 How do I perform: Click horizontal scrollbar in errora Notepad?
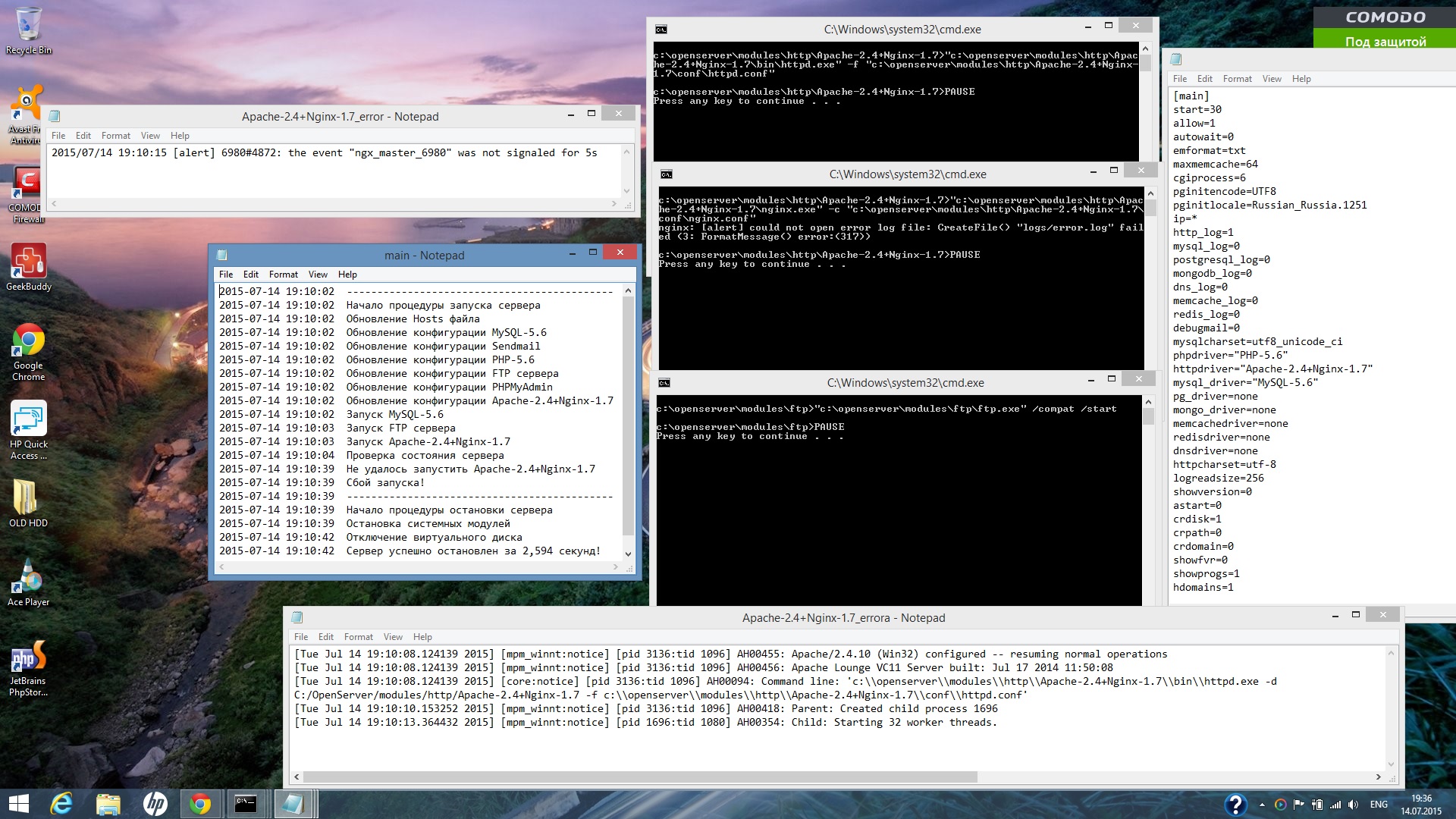pyautogui.click(x=639, y=777)
